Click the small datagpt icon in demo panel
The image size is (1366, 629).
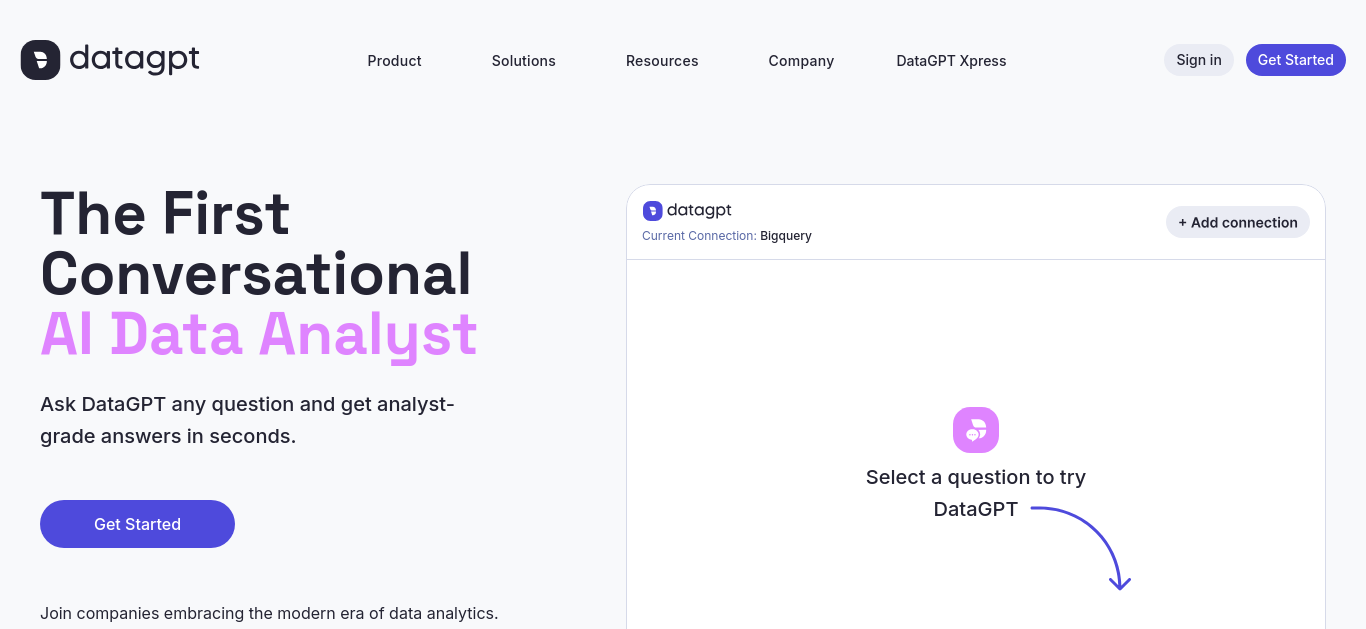point(652,211)
